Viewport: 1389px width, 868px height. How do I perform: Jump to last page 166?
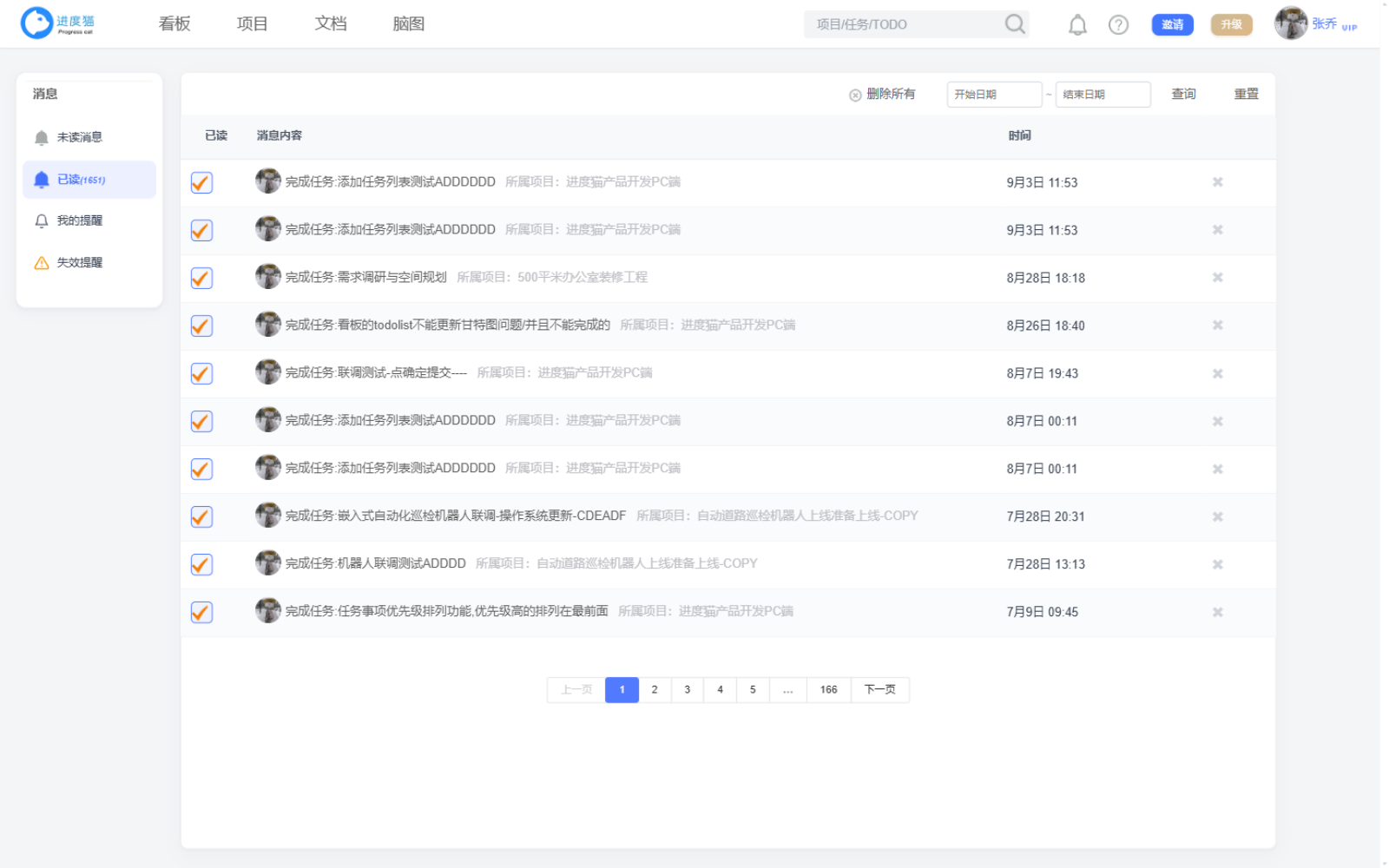[x=829, y=690]
